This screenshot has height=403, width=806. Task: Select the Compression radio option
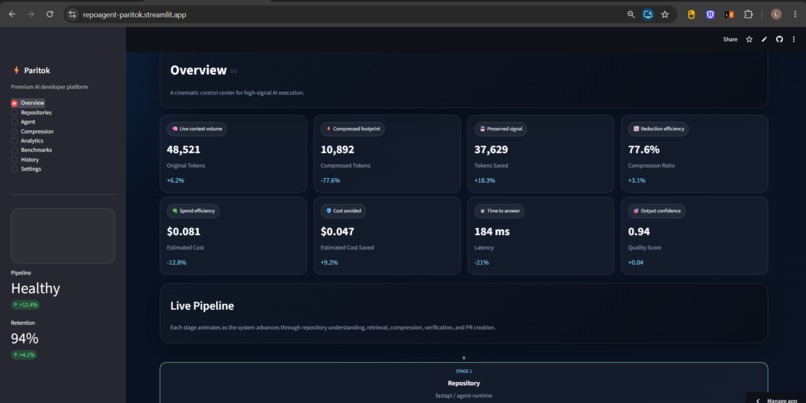[32, 131]
